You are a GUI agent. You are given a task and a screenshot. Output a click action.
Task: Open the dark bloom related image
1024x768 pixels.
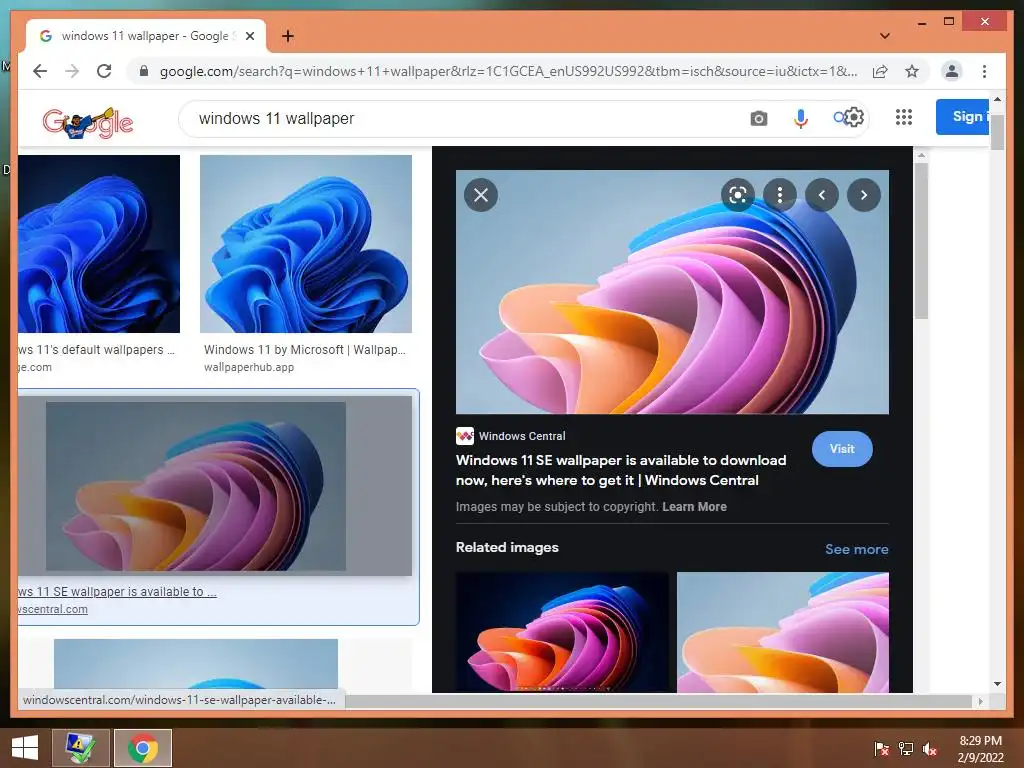(x=562, y=632)
